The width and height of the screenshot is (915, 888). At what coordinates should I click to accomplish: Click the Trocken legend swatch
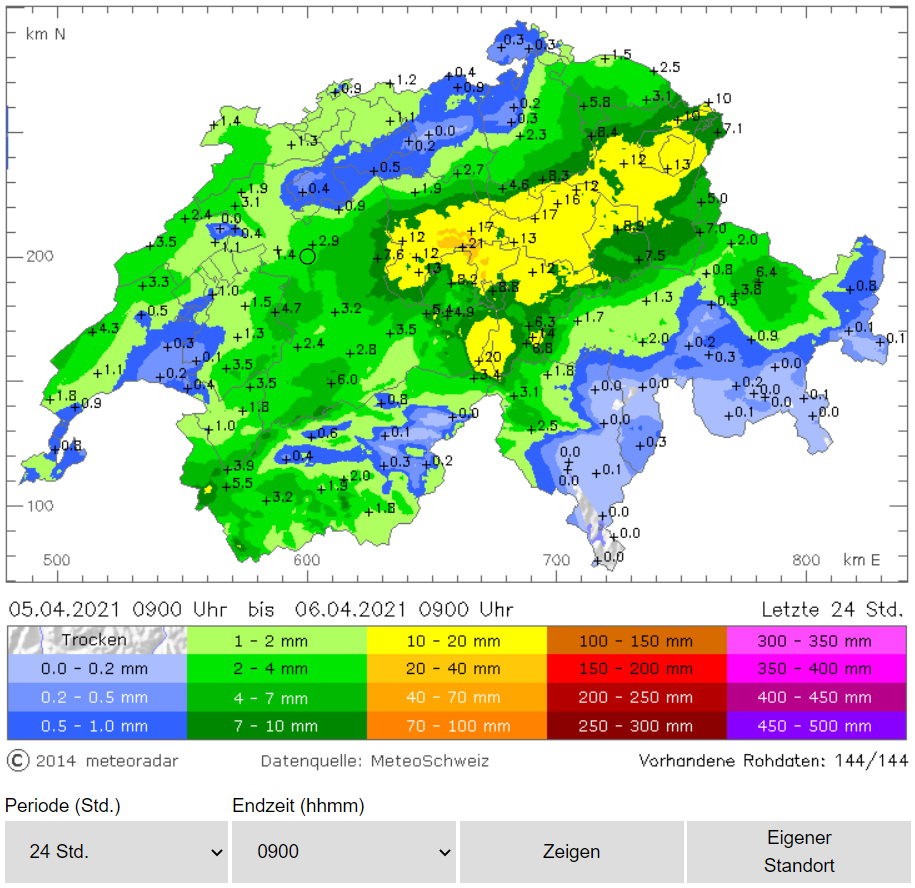click(97, 639)
